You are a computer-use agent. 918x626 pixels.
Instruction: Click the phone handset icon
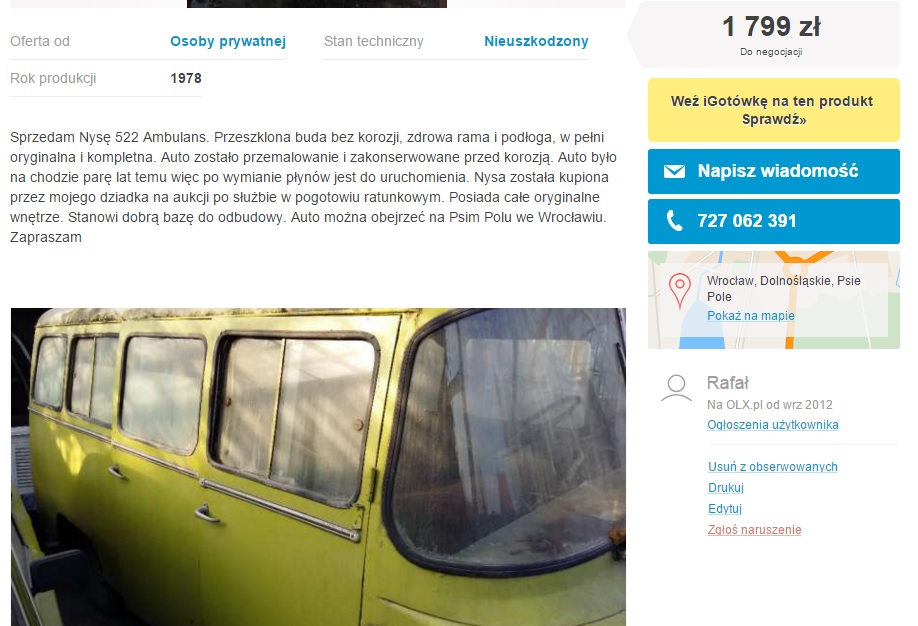click(674, 221)
